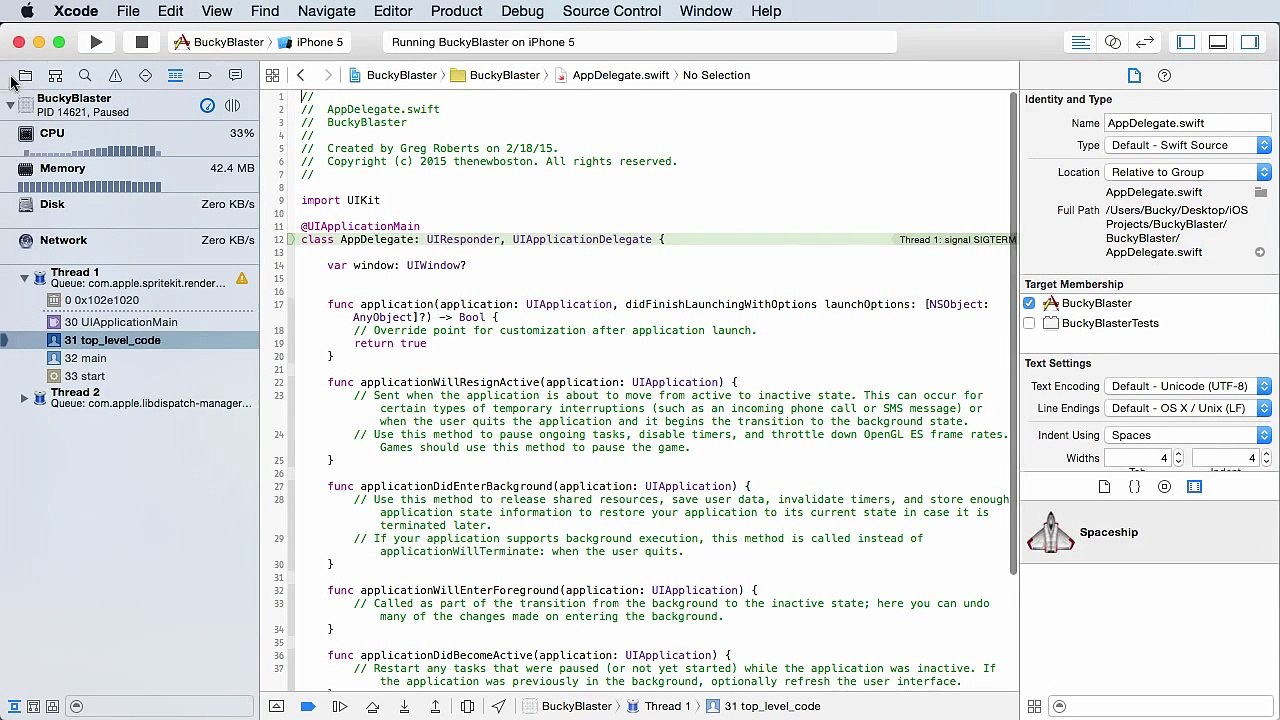Show the Object library

point(1164,486)
